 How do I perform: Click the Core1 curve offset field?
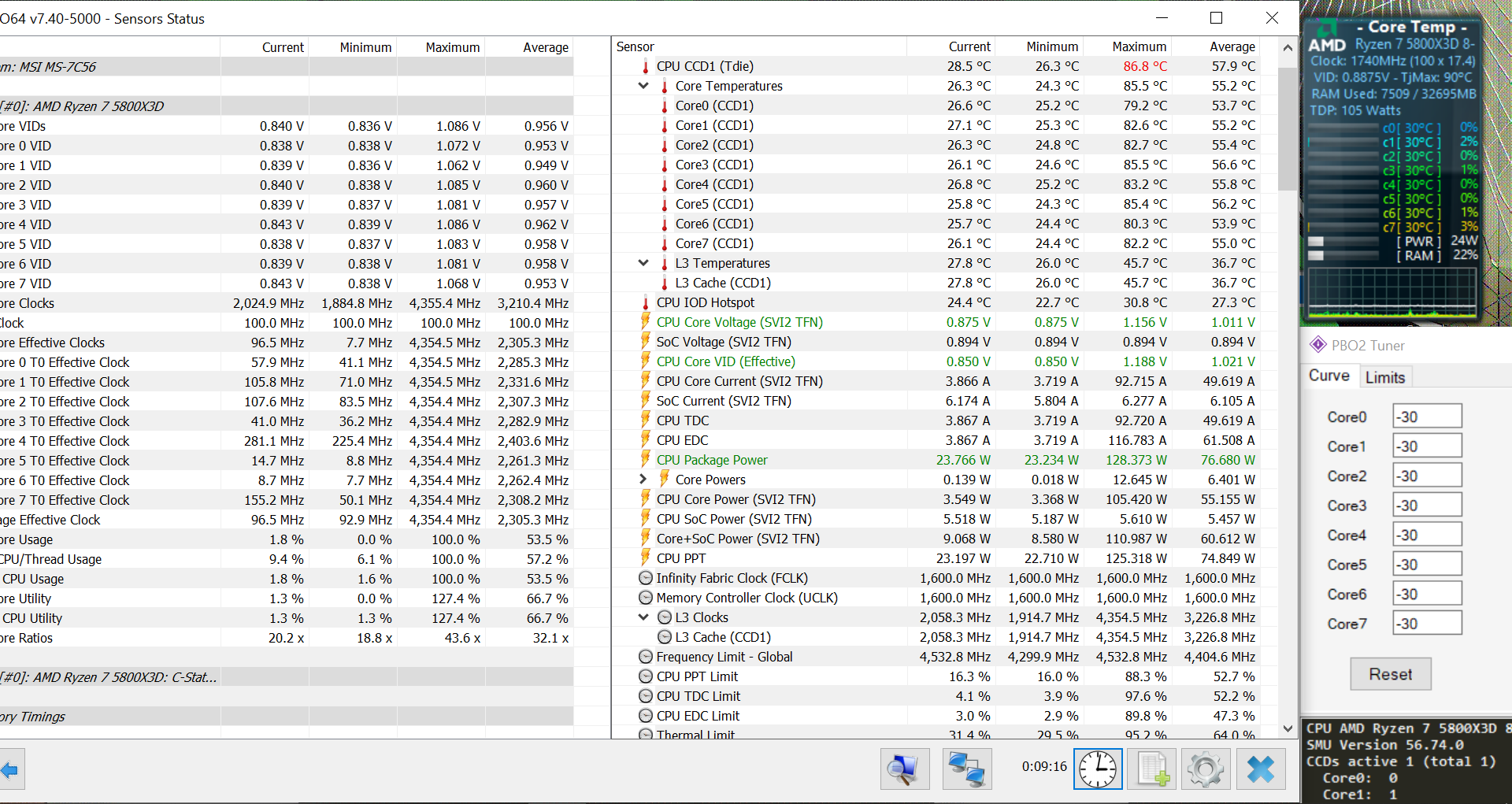pyautogui.click(x=1427, y=446)
